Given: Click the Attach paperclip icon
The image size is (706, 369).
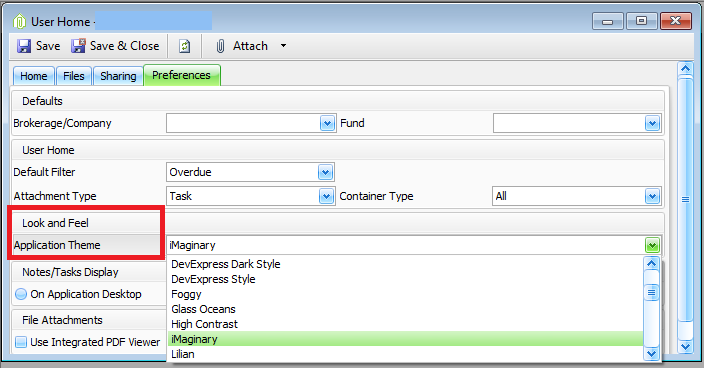Looking at the screenshot, I should click(220, 46).
